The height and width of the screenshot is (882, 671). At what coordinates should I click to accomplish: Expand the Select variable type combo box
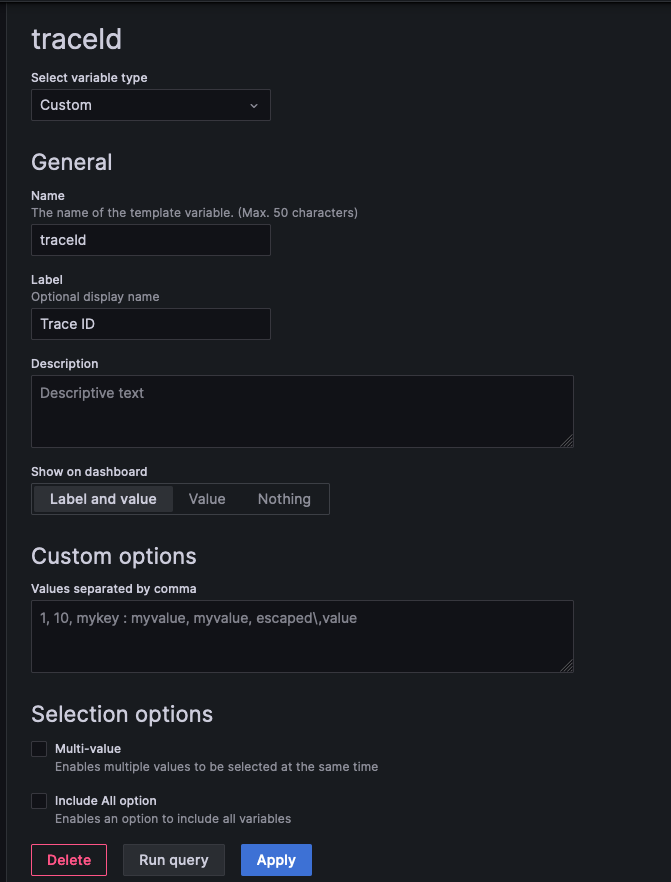click(x=150, y=105)
